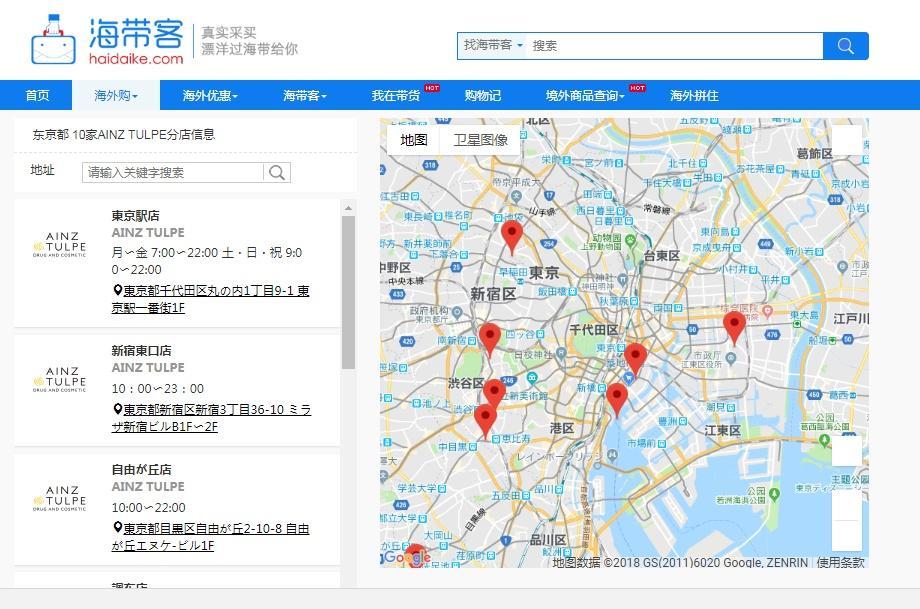The width and height of the screenshot is (920, 609).
Task: Open the 新宿東口店 address link
Action: tap(211, 418)
